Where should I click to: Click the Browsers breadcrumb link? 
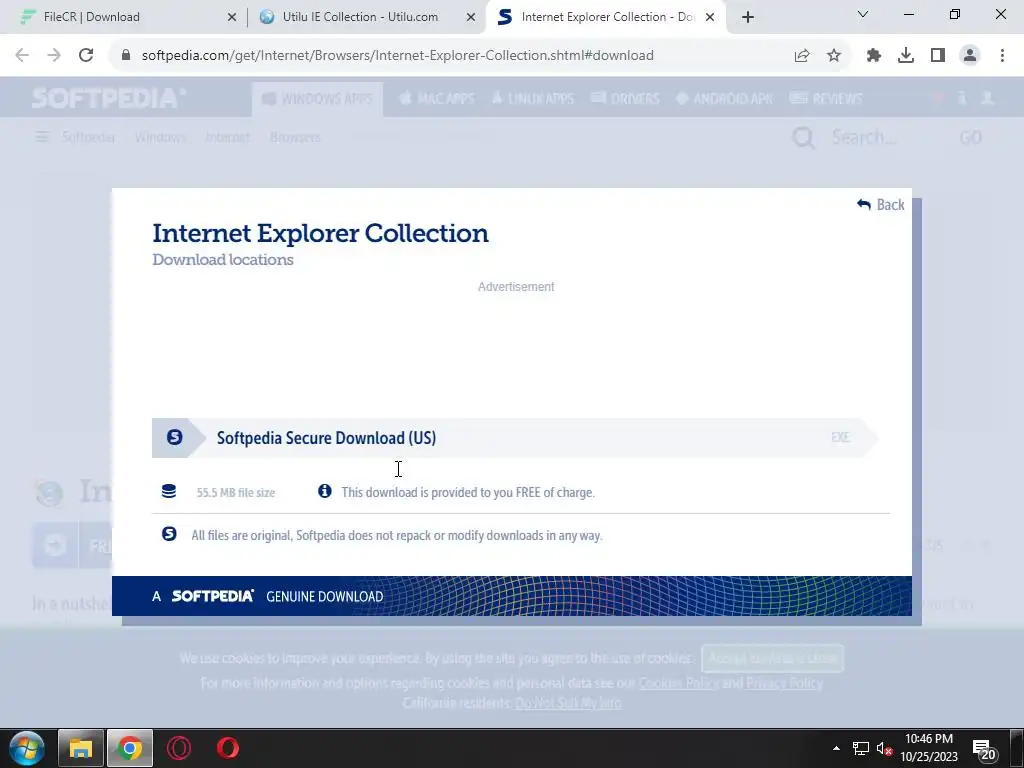point(295,137)
